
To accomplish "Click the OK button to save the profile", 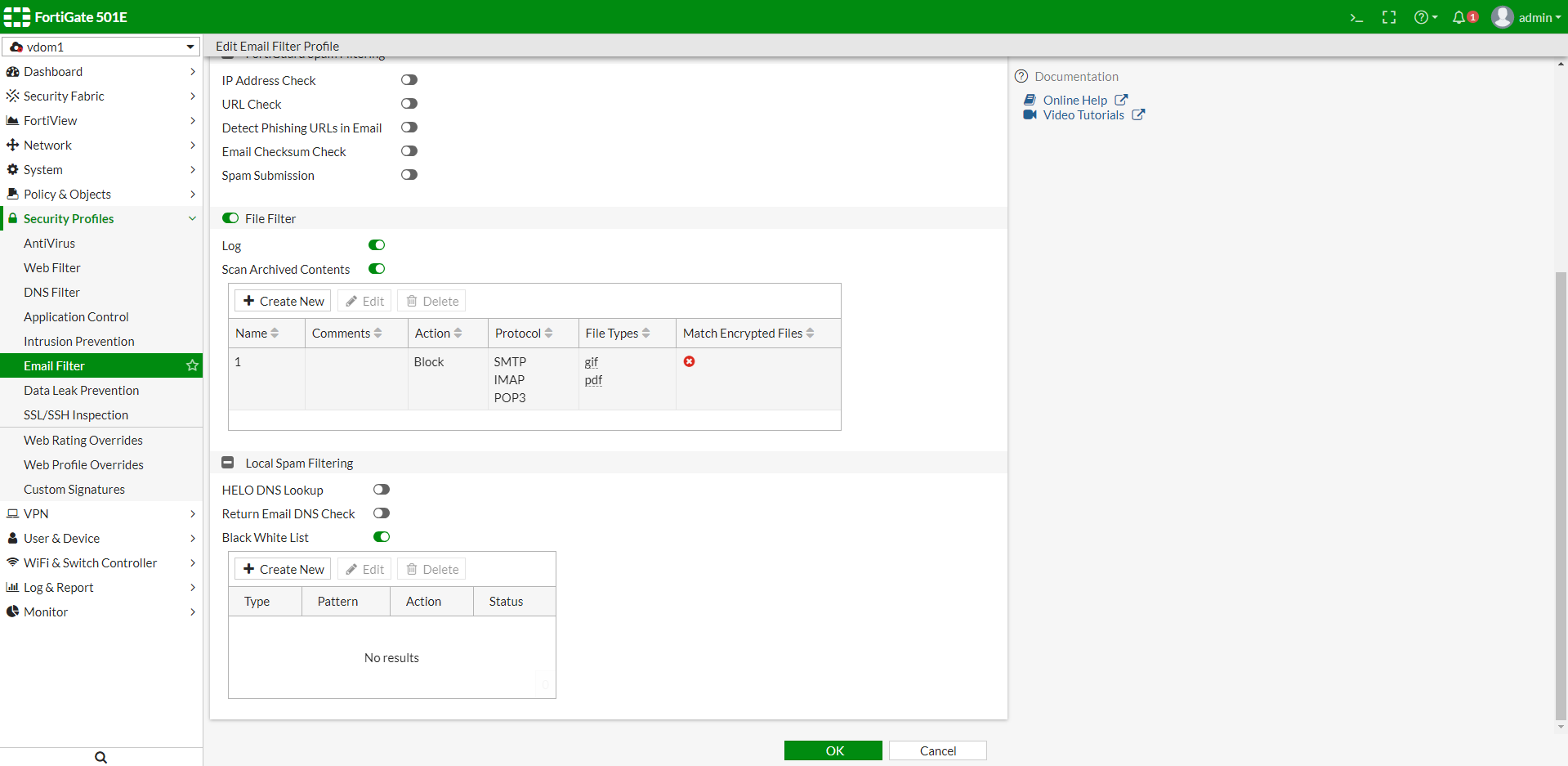I will pyautogui.click(x=833, y=750).
